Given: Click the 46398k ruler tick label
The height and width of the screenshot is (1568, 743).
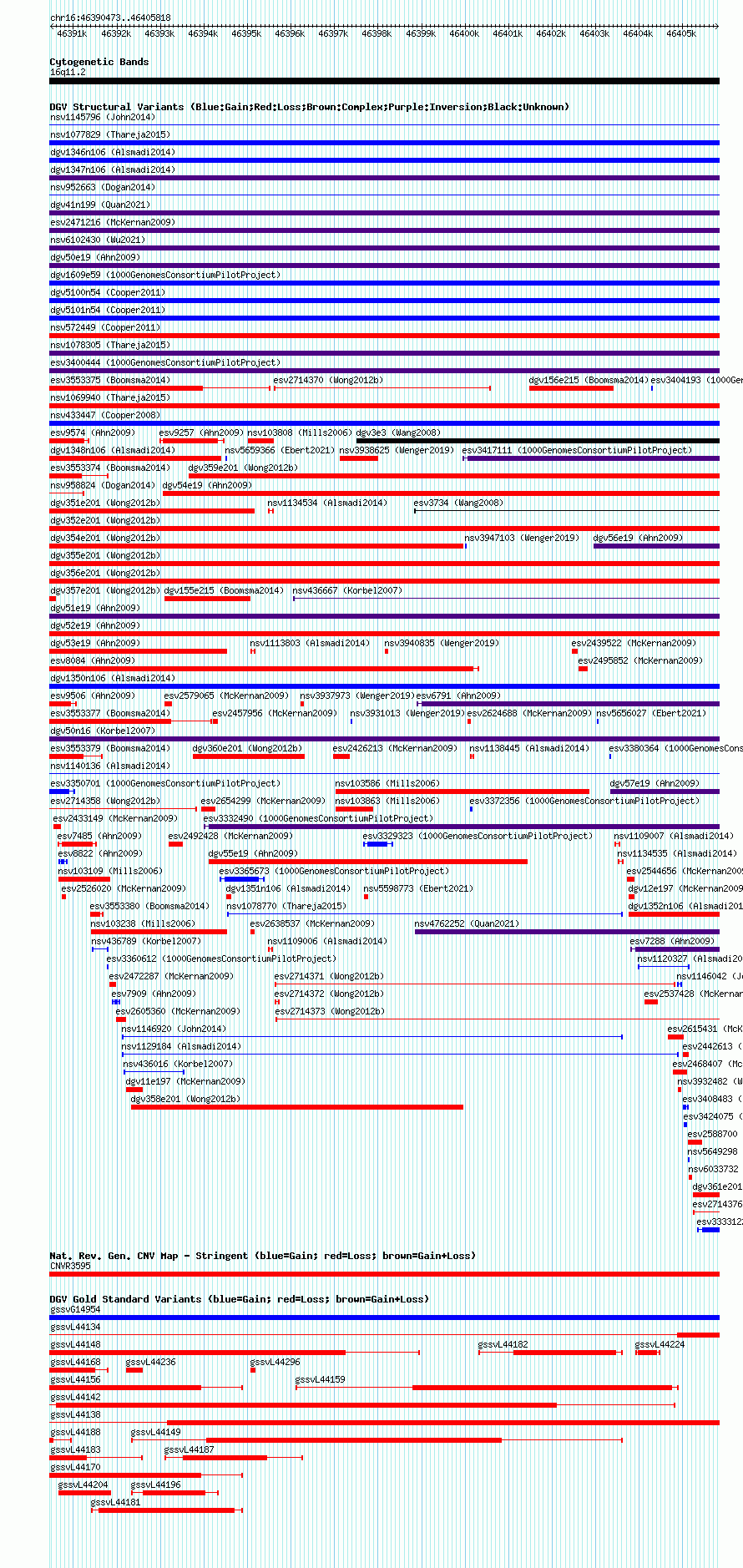Looking at the screenshot, I should click(x=377, y=34).
